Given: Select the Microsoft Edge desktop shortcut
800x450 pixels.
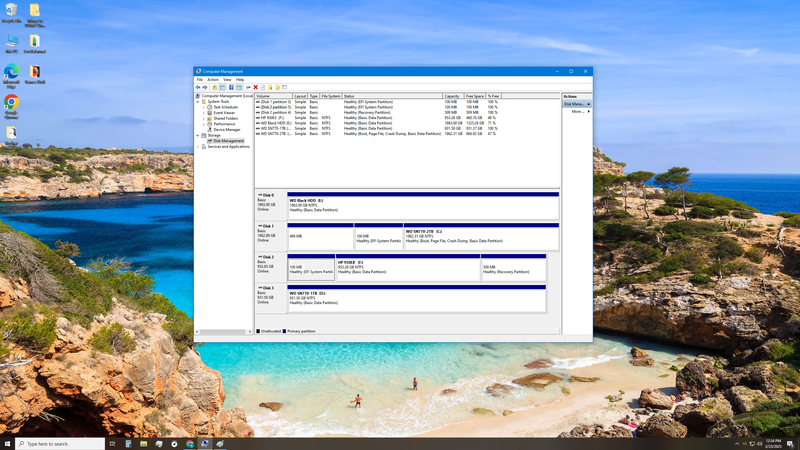Looking at the screenshot, I should click(11, 76).
